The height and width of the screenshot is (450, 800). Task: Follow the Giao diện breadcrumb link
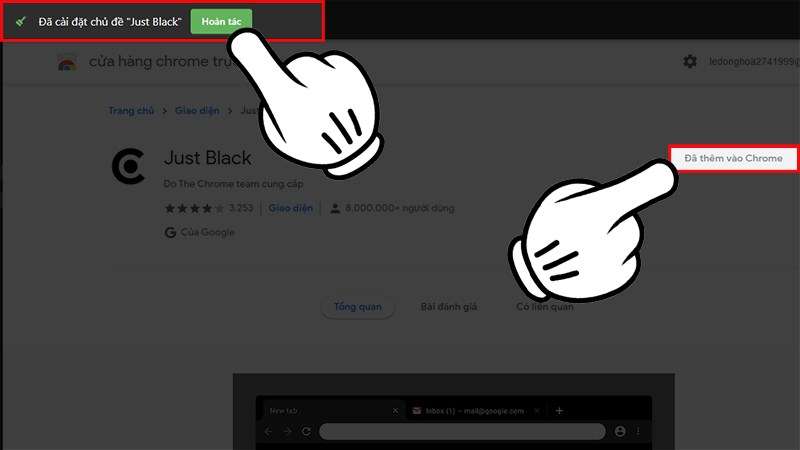tap(197, 111)
